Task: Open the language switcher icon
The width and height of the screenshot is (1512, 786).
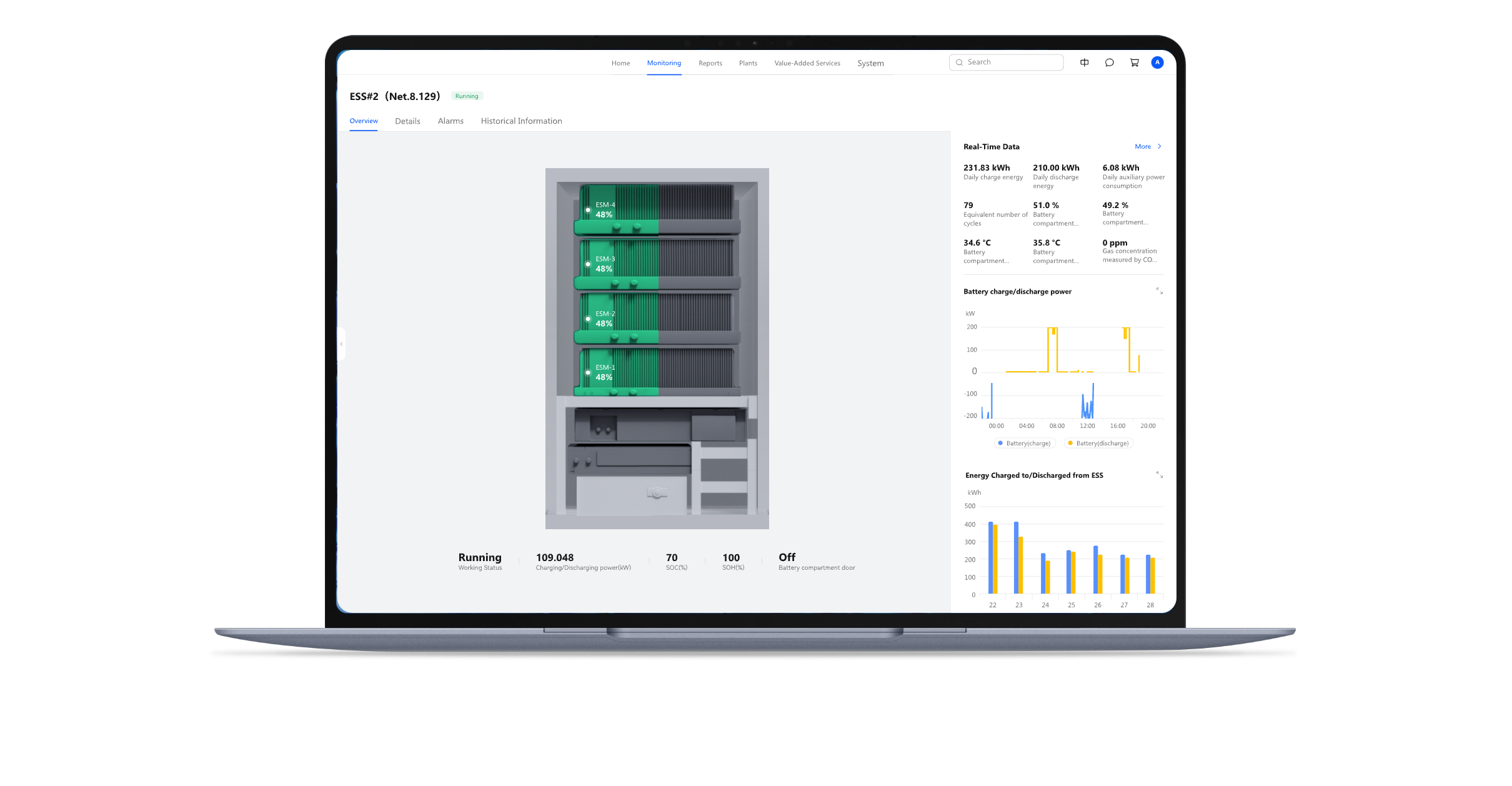Action: (x=1084, y=62)
